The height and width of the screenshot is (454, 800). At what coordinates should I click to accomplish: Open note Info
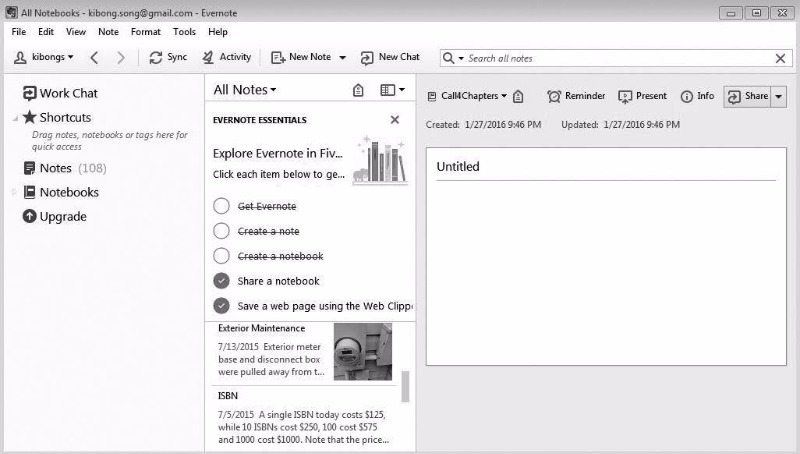pyautogui.click(x=697, y=96)
